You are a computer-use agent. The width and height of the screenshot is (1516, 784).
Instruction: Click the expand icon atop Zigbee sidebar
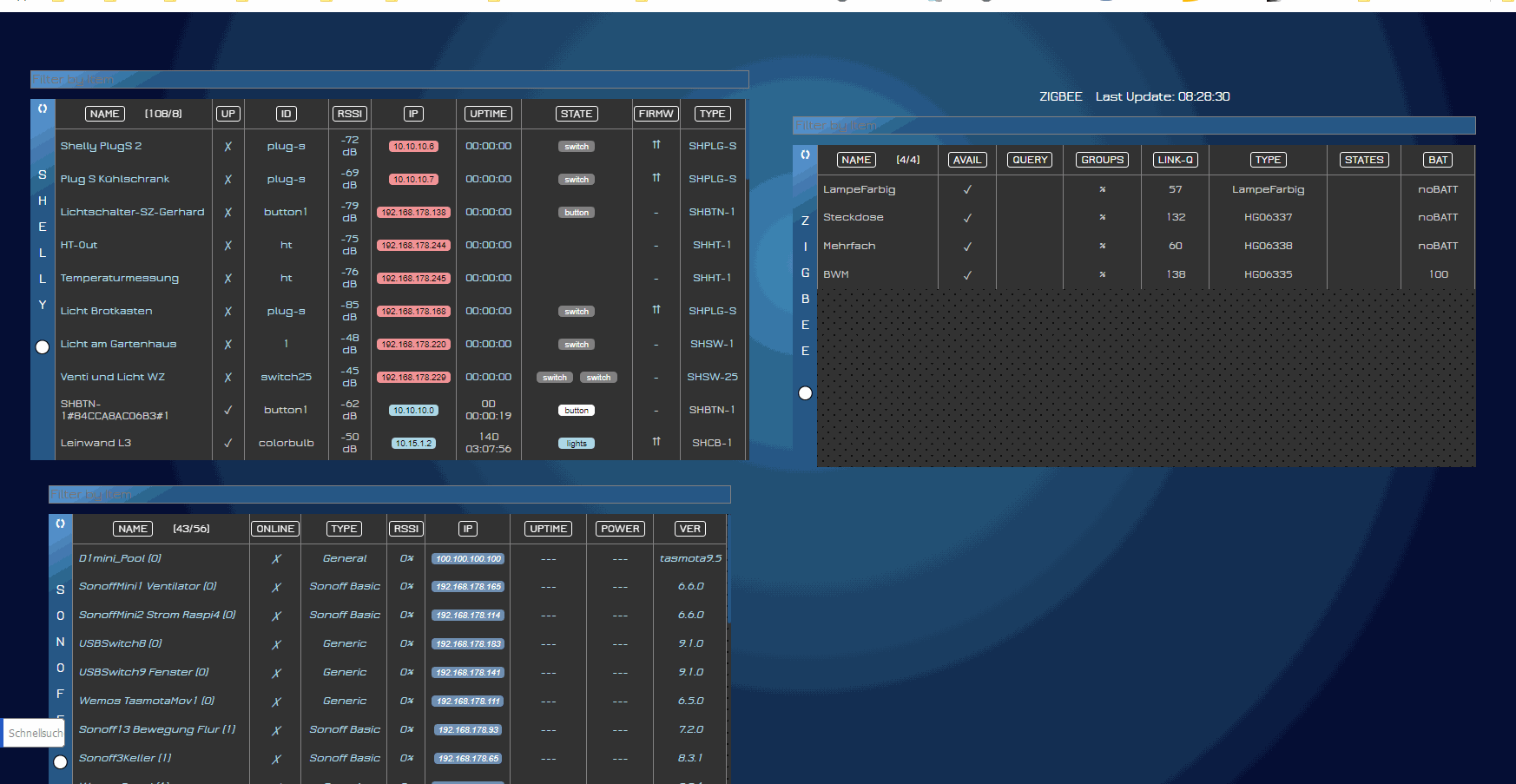point(805,155)
